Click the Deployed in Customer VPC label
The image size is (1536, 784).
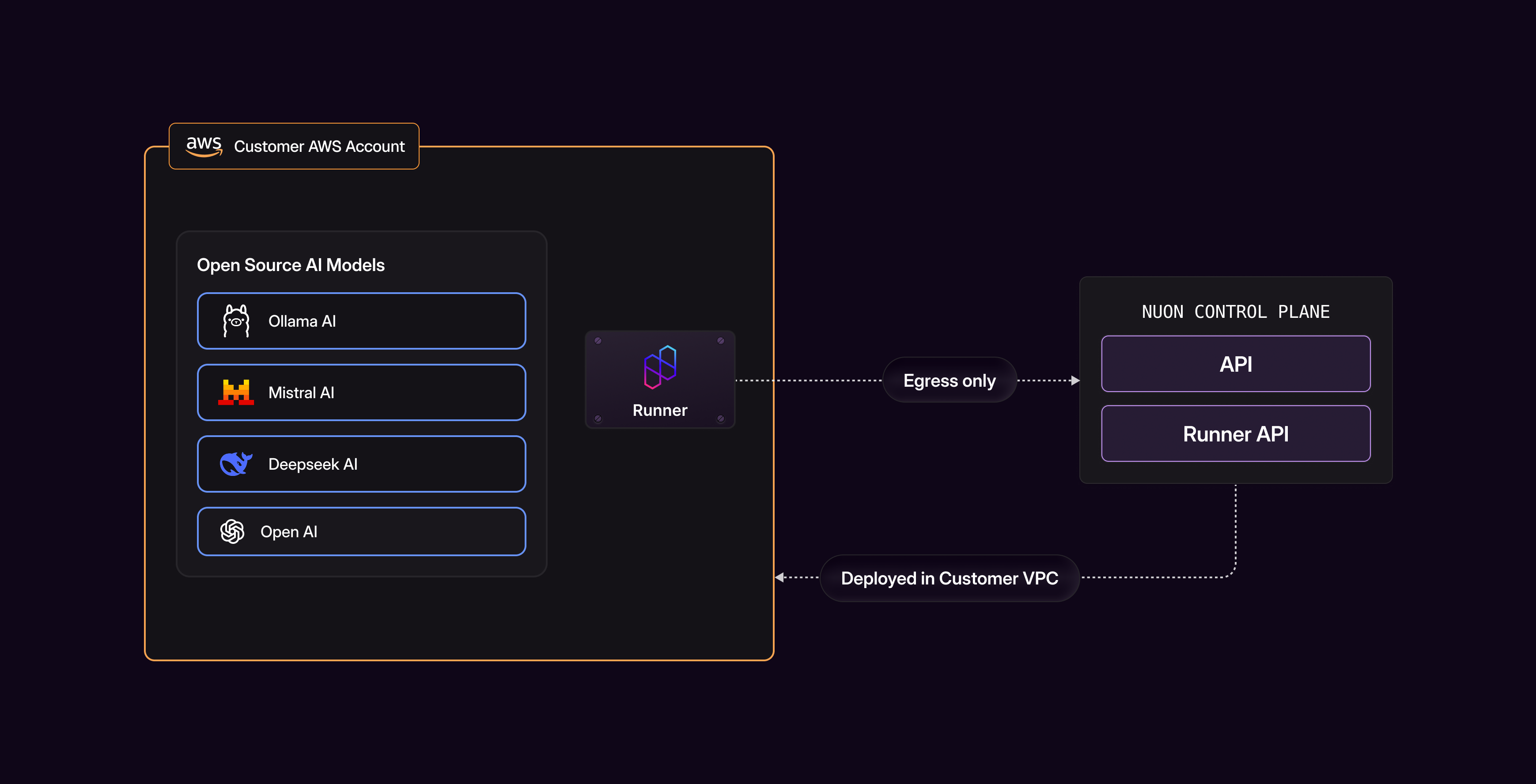[x=949, y=578]
